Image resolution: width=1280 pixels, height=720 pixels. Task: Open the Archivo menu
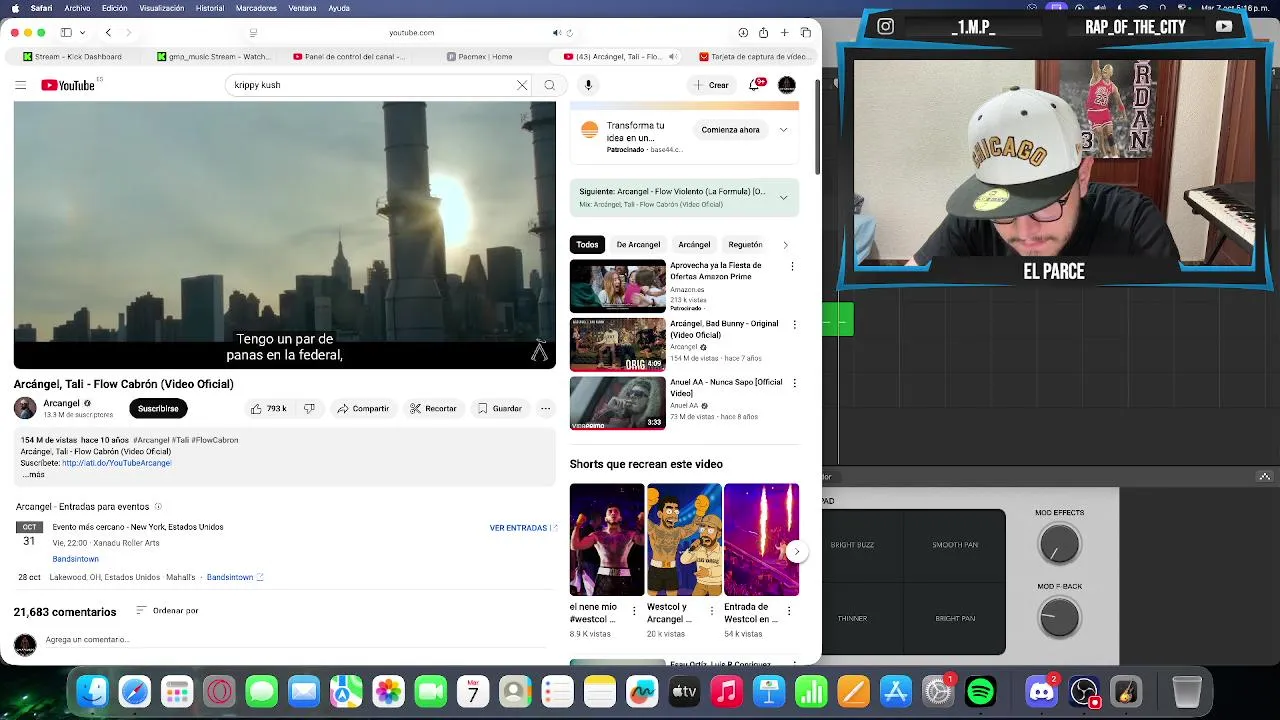[77, 8]
